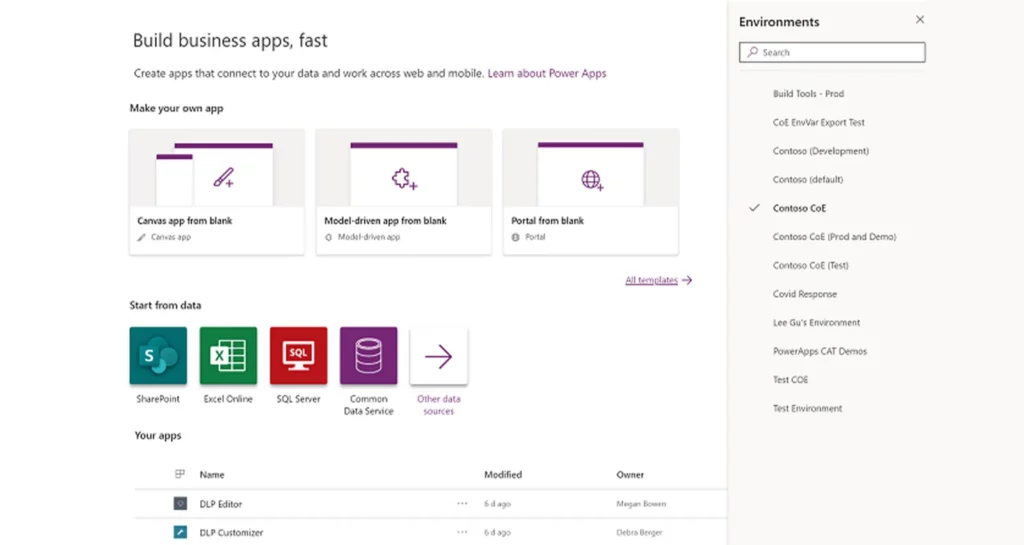Click owner Debra Berger in apps list
Viewport: 1024px width, 545px height.
point(639,533)
